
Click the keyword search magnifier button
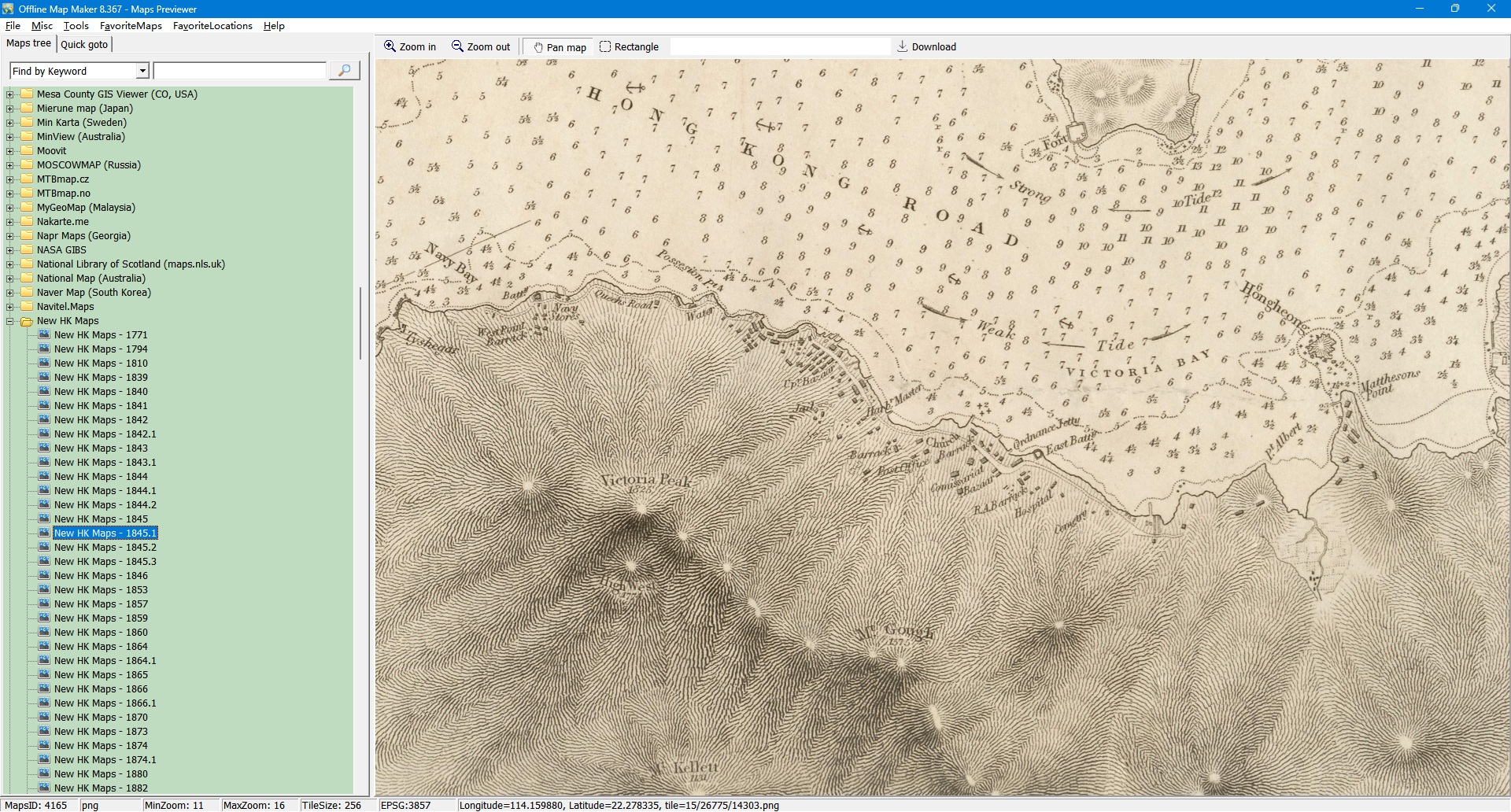click(x=344, y=71)
